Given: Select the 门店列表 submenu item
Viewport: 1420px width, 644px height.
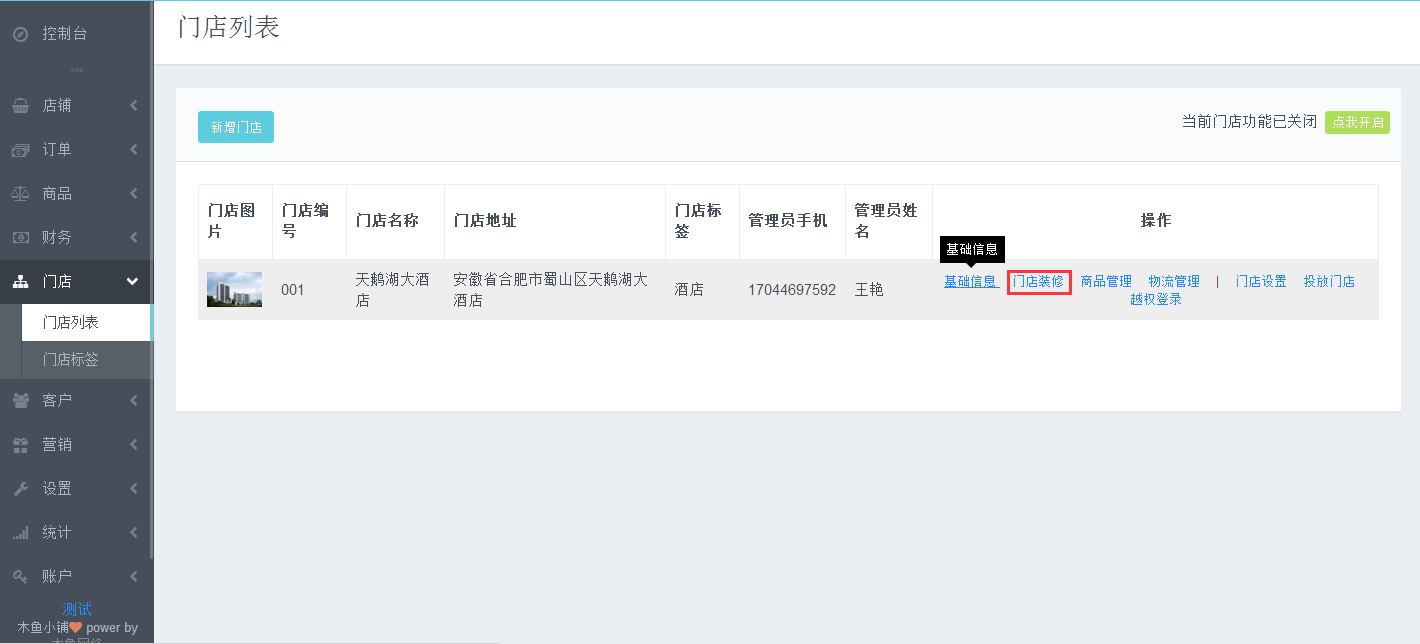Looking at the screenshot, I should (x=70, y=323).
